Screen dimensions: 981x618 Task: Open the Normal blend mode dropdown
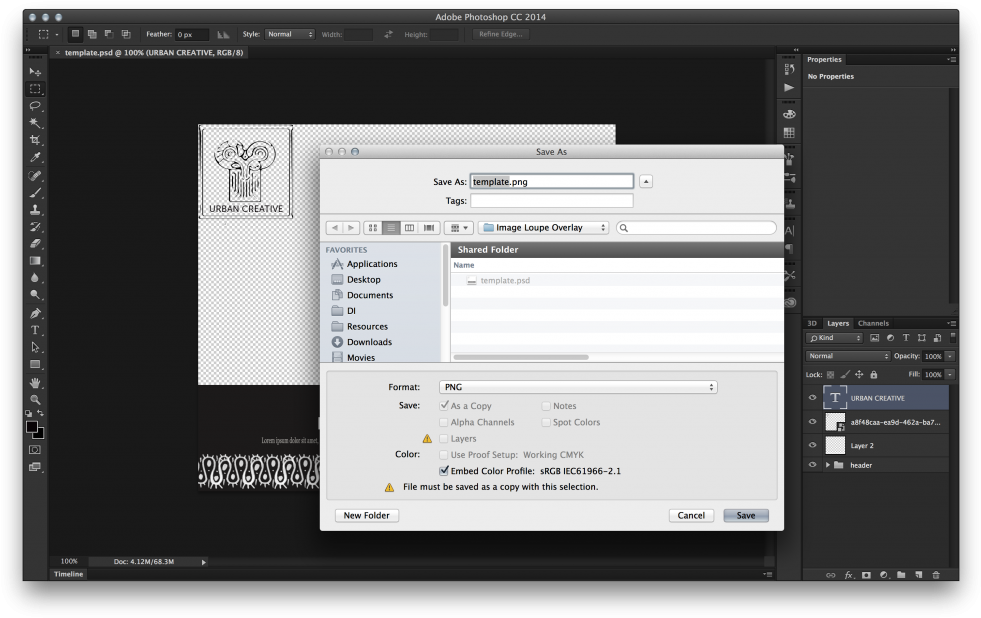tap(846, 355)
